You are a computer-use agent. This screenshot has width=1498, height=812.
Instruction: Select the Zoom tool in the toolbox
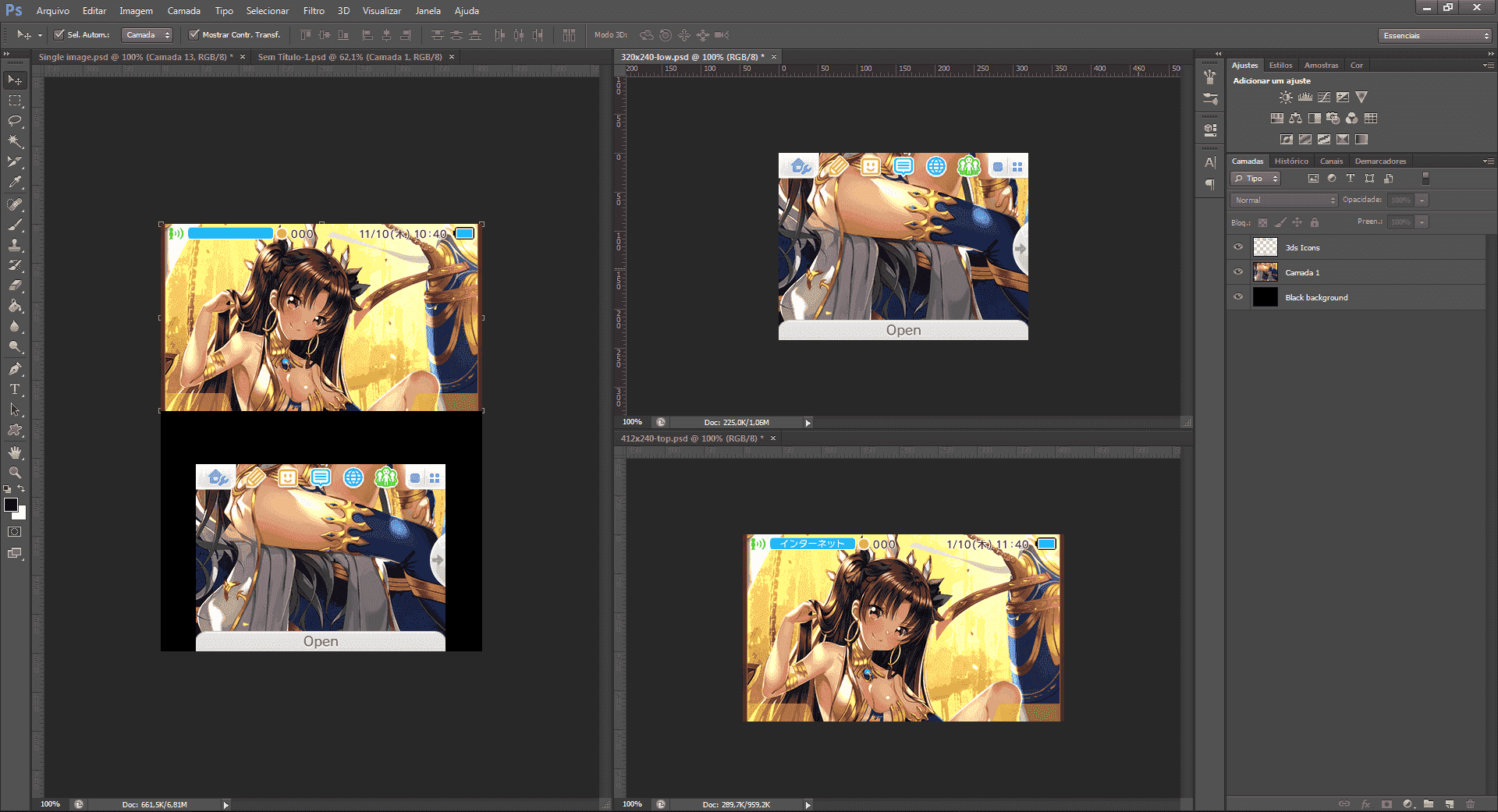[15, 473]
